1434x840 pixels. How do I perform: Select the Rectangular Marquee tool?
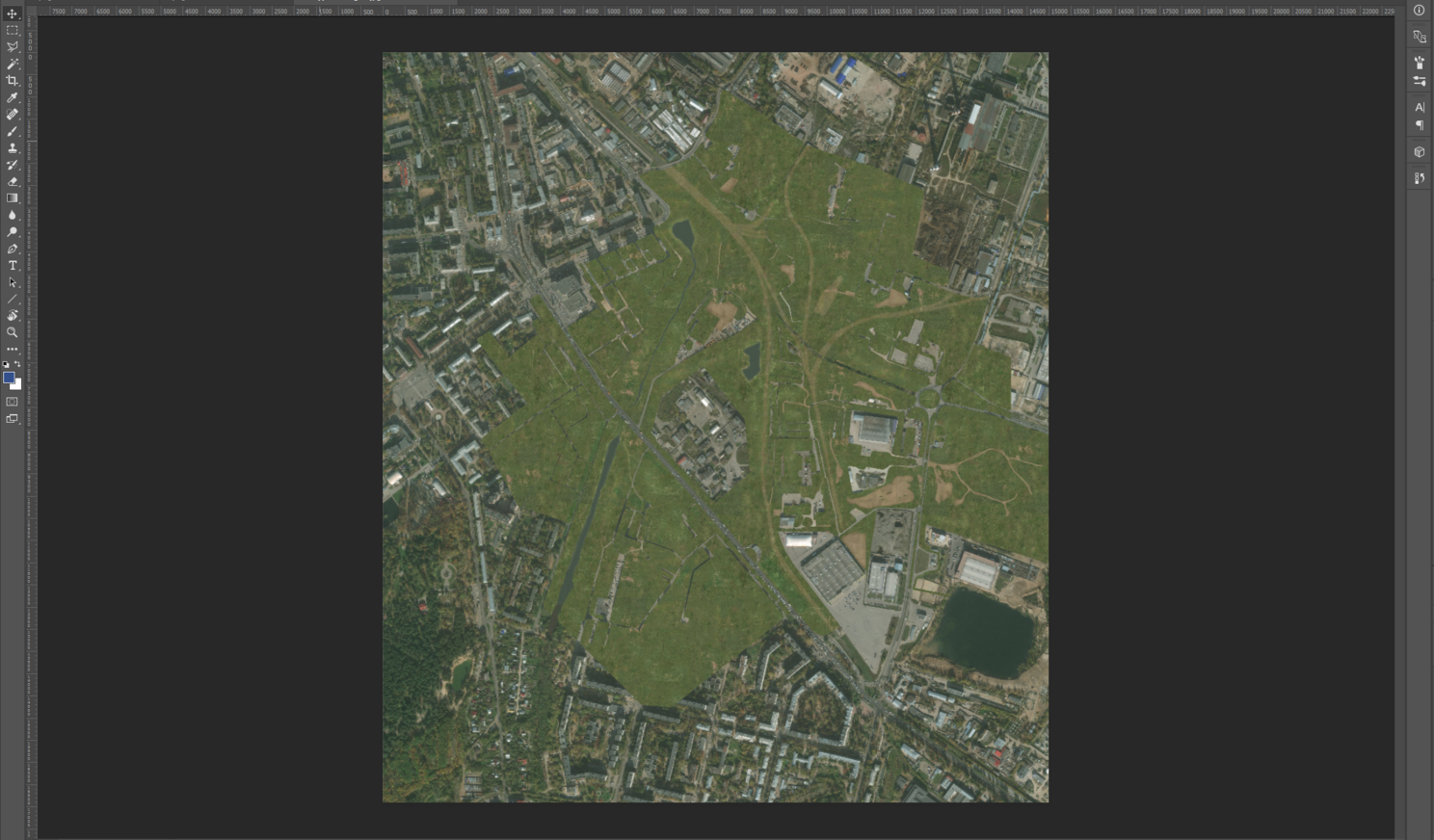13,31
